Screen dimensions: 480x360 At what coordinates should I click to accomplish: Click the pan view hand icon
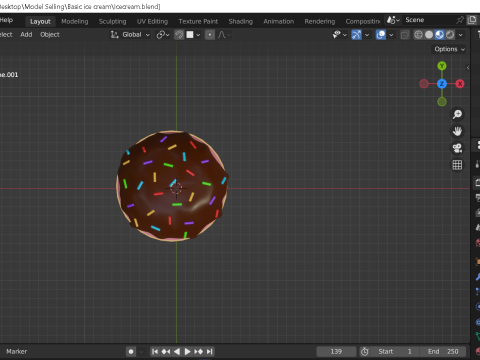(x=457, y=131)
